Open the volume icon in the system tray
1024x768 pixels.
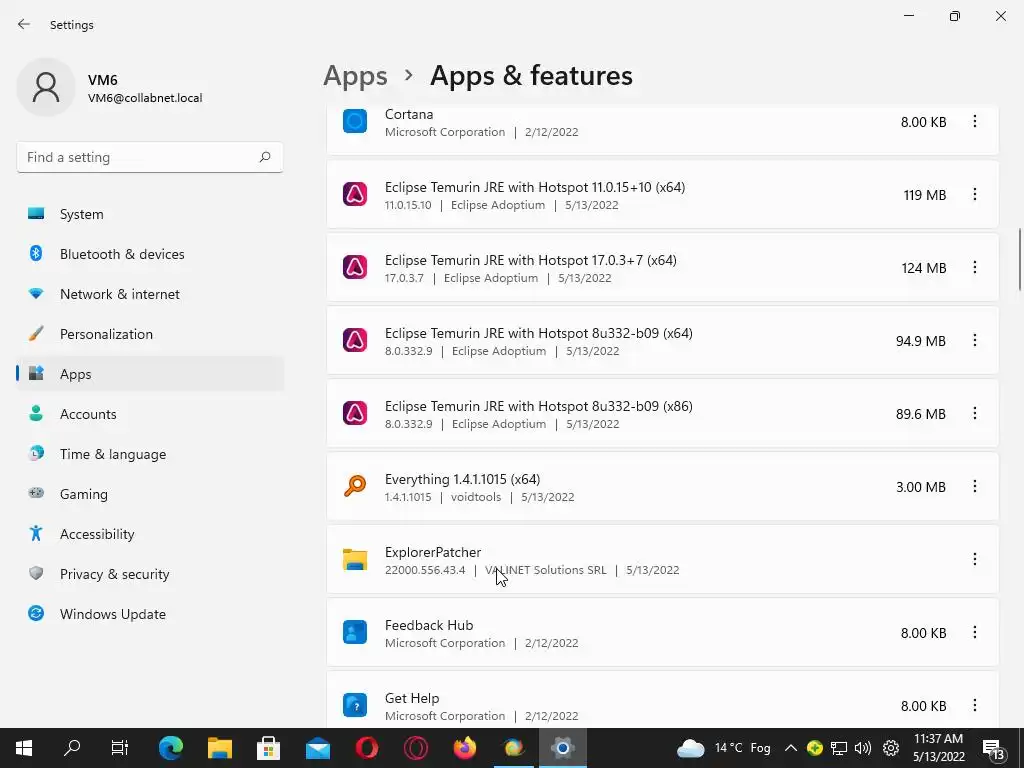pos(863,748)
